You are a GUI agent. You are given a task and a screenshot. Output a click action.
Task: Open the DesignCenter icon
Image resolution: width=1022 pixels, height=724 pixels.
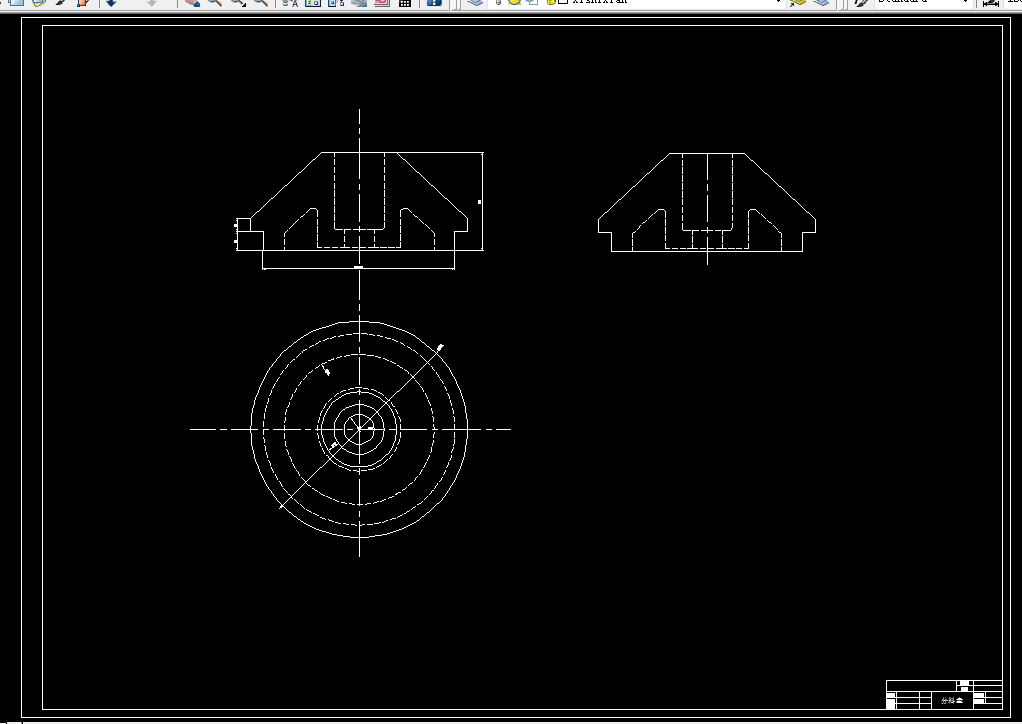313,3
